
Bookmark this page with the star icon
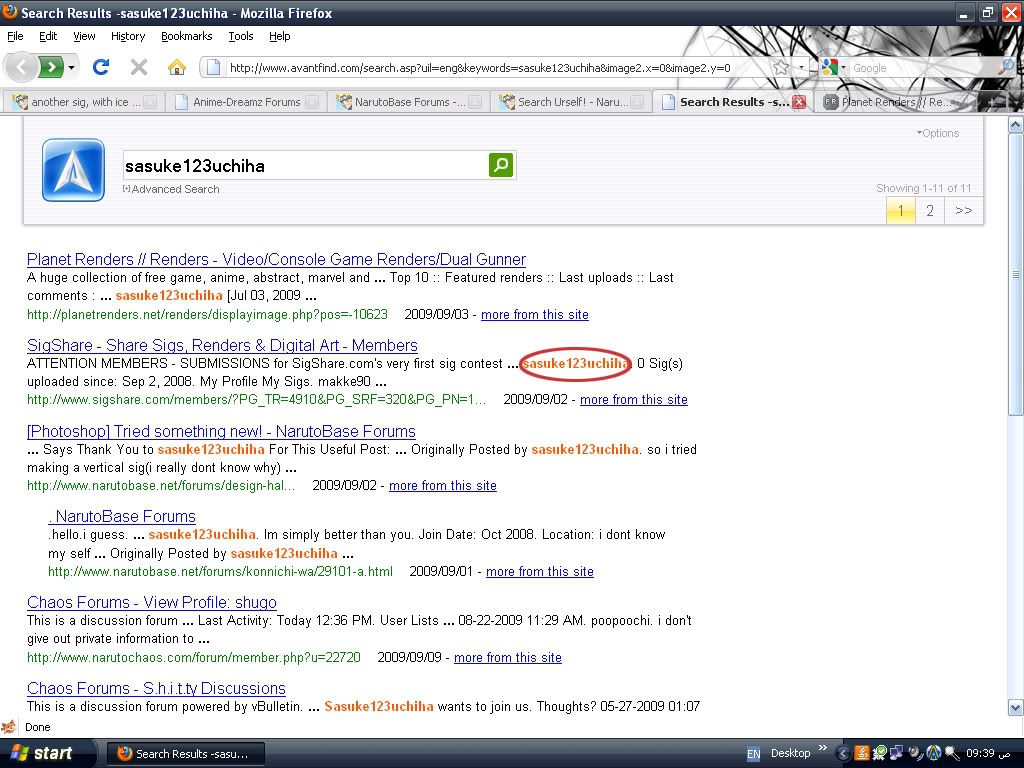(781, 67)
